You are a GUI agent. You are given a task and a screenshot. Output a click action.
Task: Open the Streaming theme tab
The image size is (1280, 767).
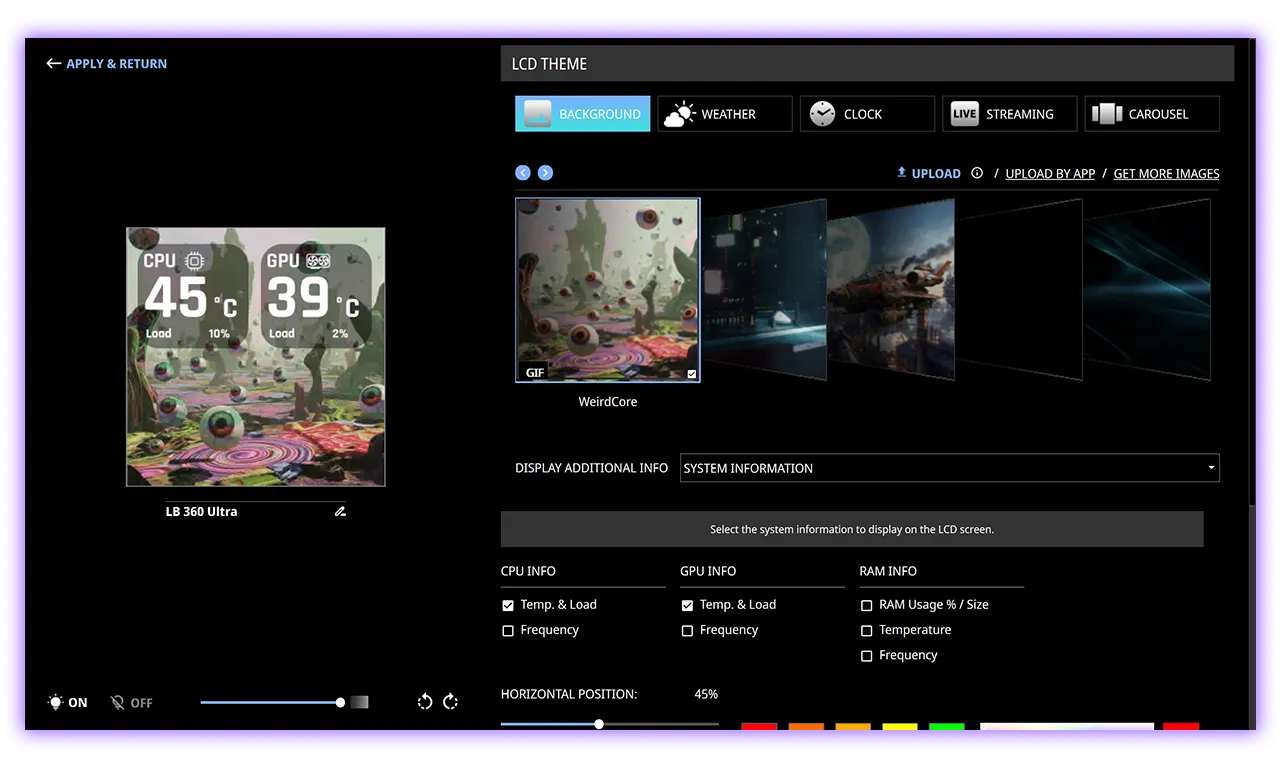(x=1009, y=114)
